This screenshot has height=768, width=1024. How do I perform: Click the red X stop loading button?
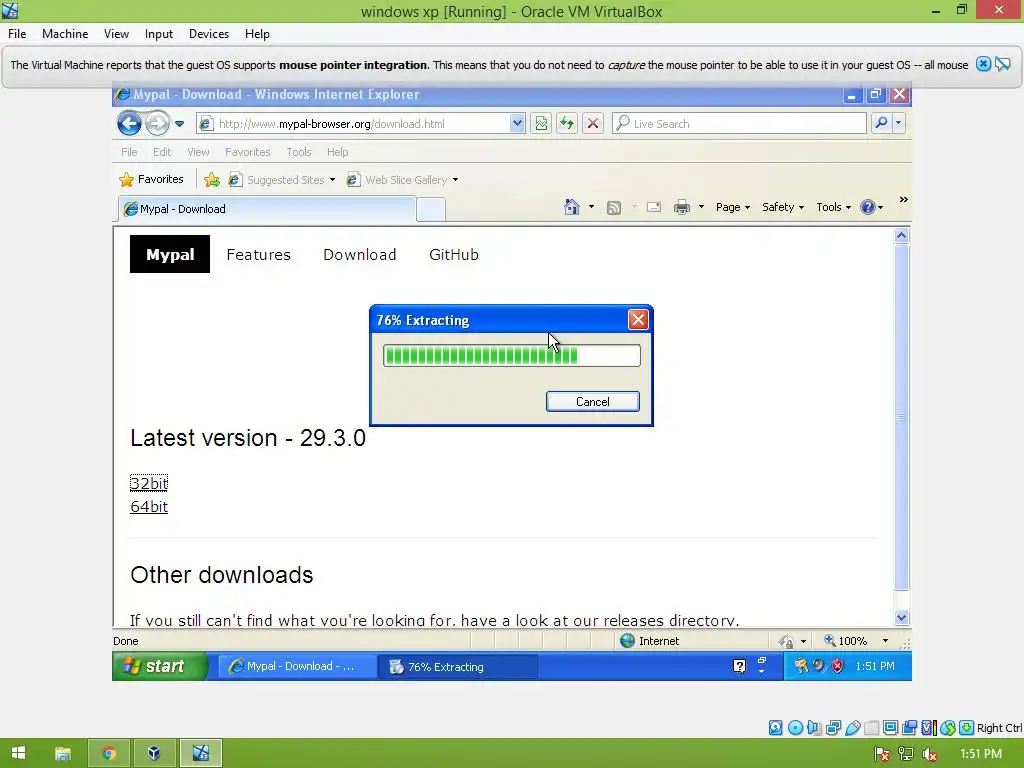point(592,123)
